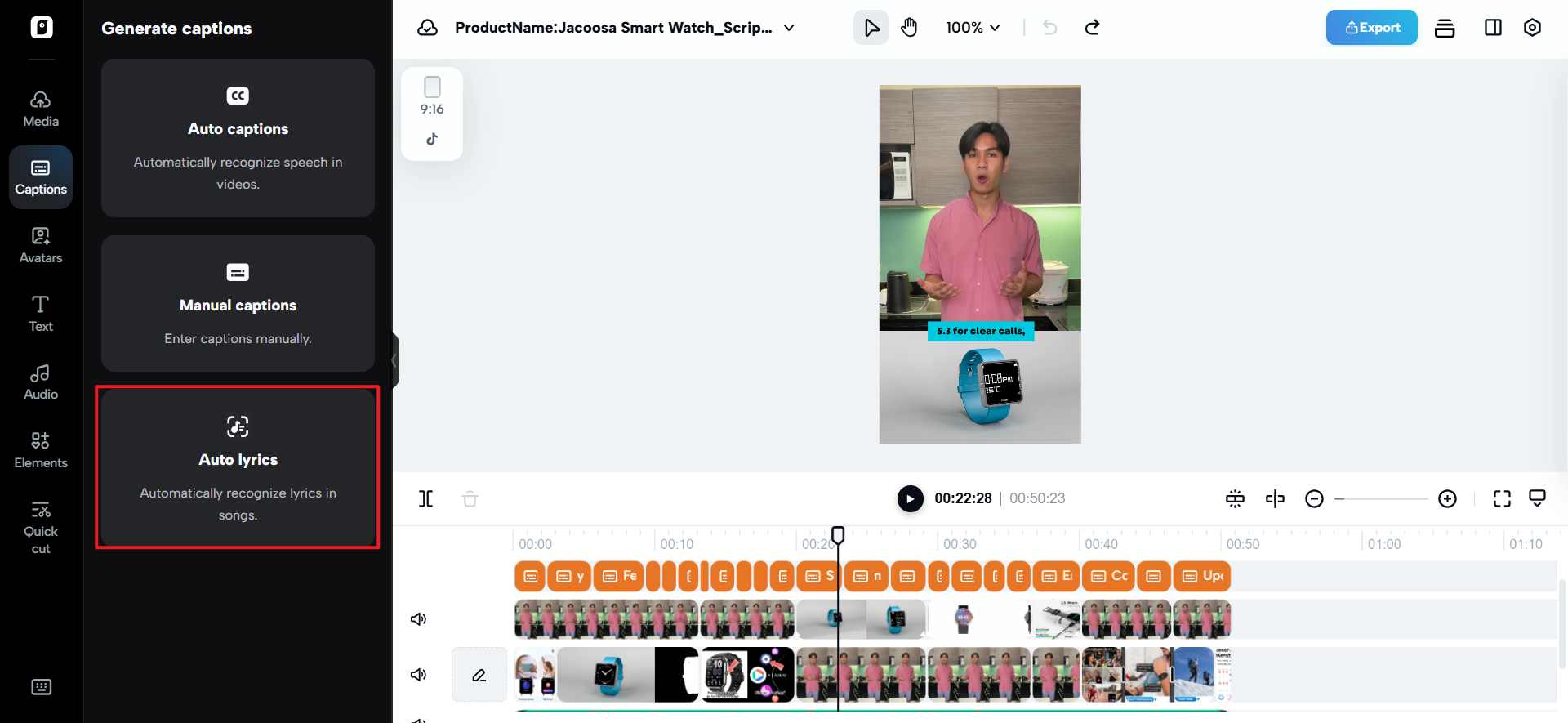Zoom in the timeline
This screenshot has height=723, width=1568.
click(1447, 498)
